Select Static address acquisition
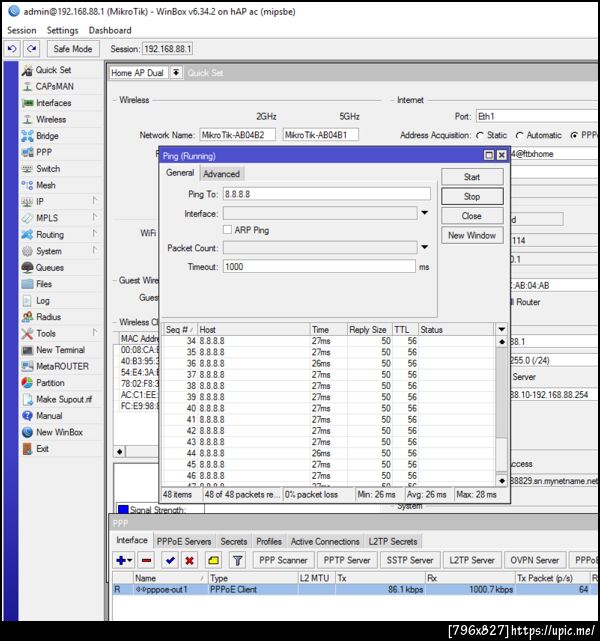The image size is (600, 641). [x=480, y=135]
